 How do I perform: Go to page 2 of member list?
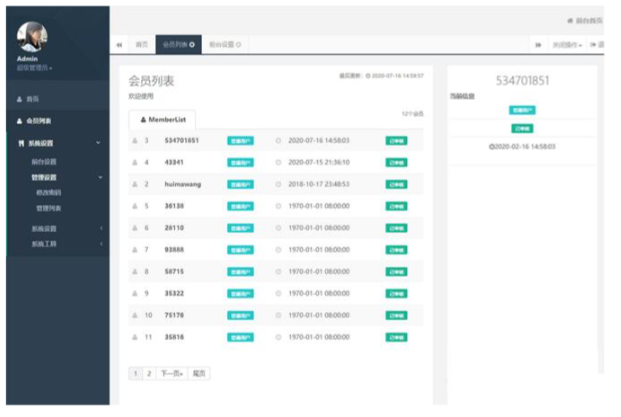(150, 373)
